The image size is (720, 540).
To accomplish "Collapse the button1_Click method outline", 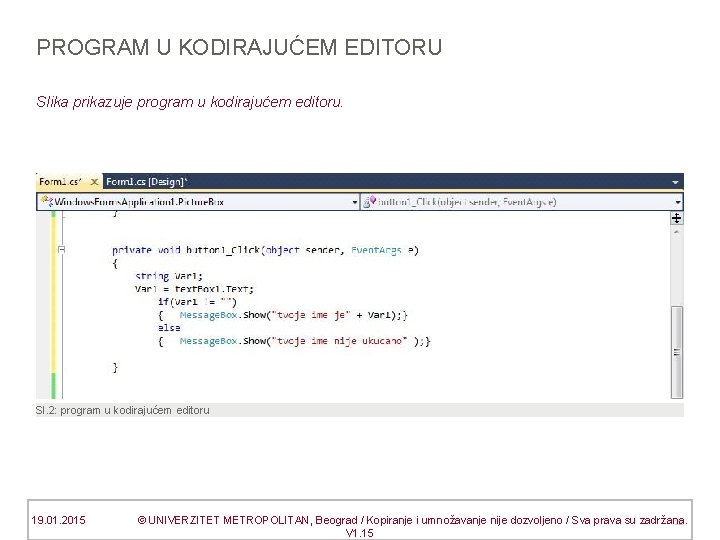I will click(62, 249).
